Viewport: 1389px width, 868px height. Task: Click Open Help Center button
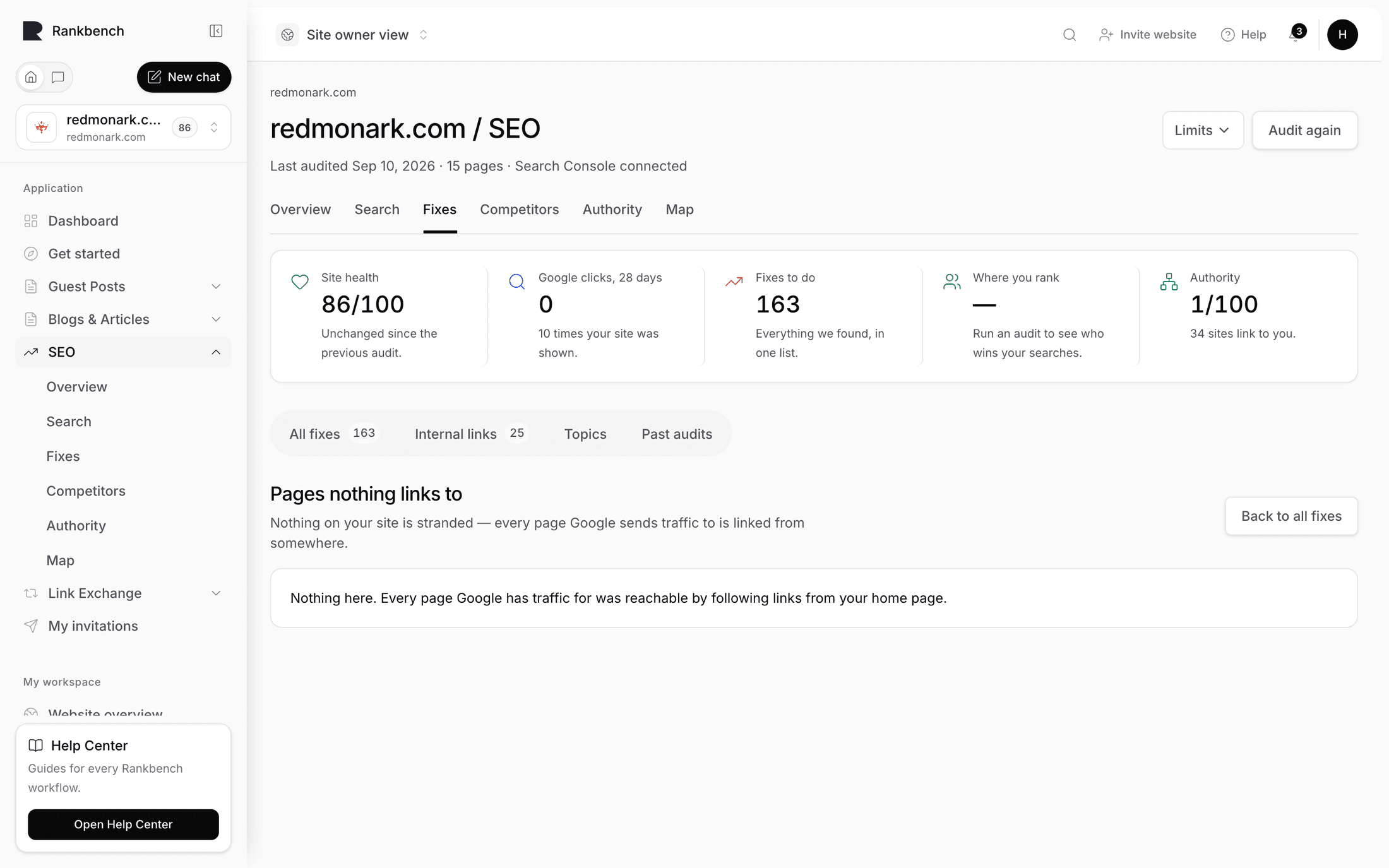coord(123,824)
